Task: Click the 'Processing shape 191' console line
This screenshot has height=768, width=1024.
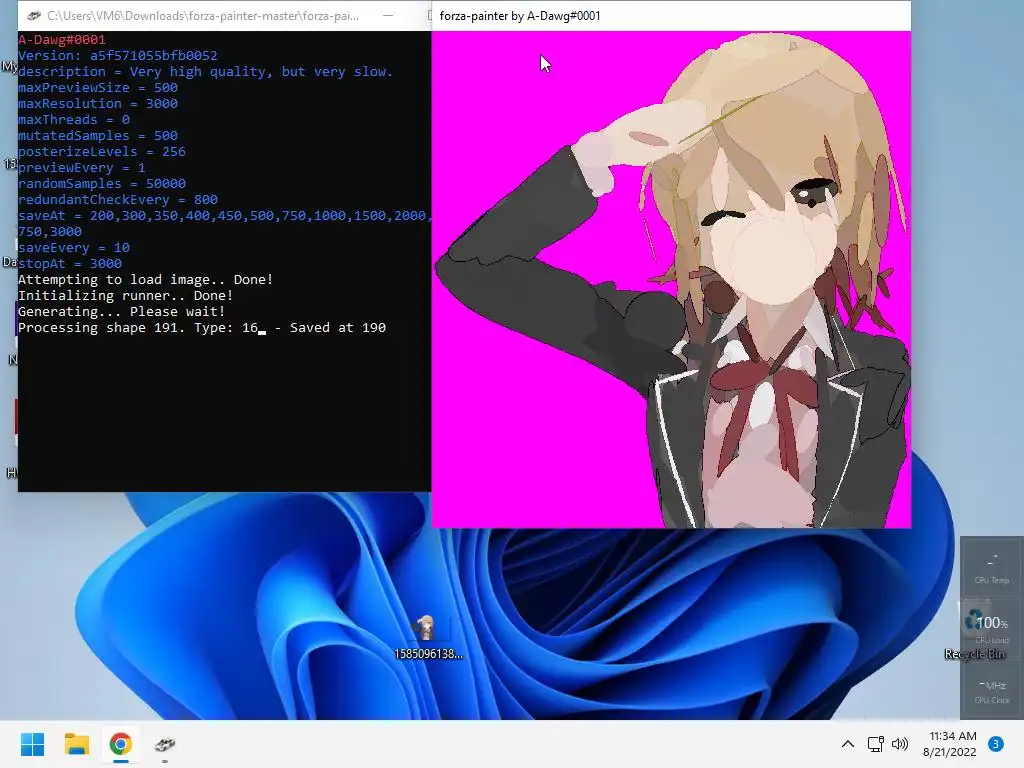Action: click(202, 328)
